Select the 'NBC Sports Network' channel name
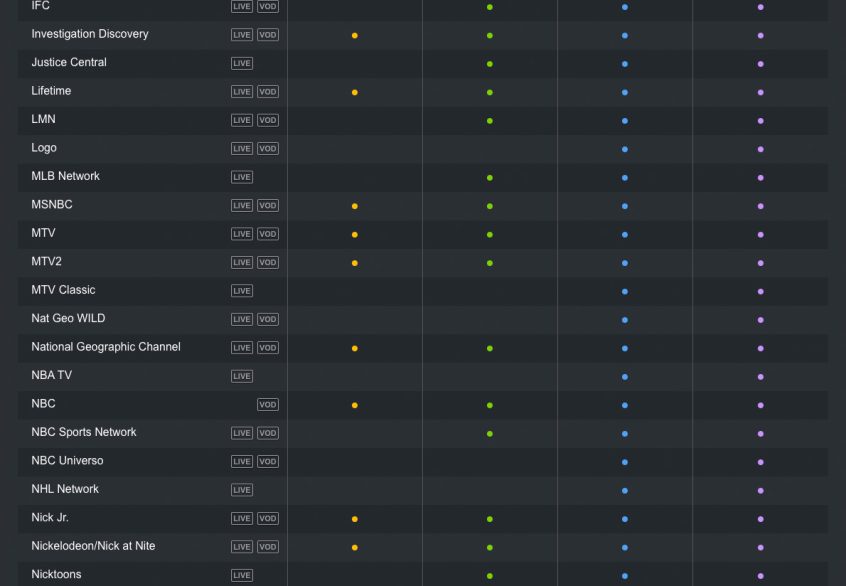This screenshot has height=586, width=846. coord(84,432)
